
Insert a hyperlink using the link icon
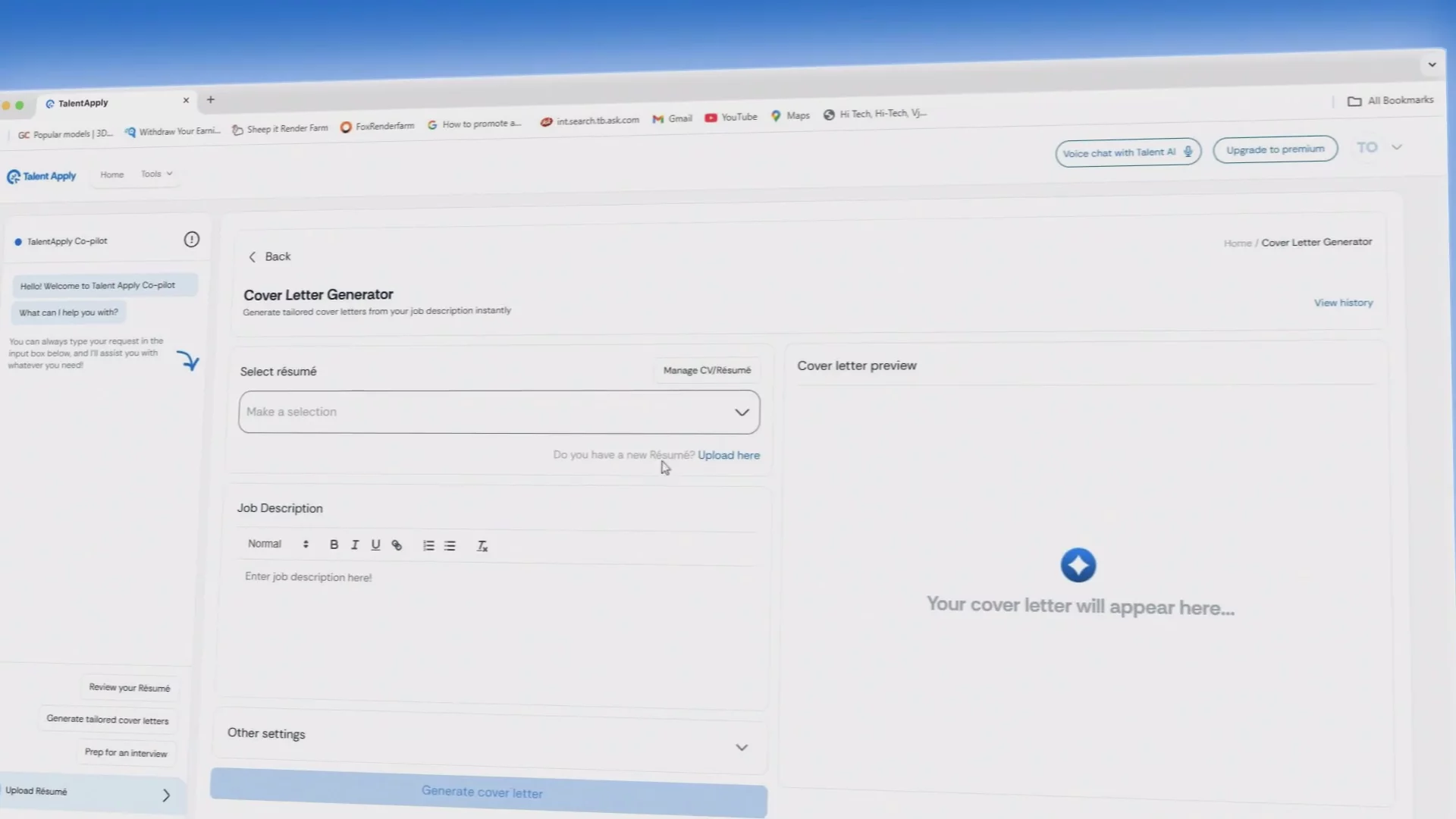pyautogui.click(x=397, y=545)
